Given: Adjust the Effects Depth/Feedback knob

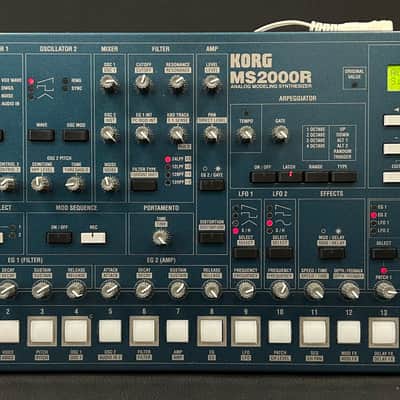Looking at the screenshot, I should coord(349,290).
